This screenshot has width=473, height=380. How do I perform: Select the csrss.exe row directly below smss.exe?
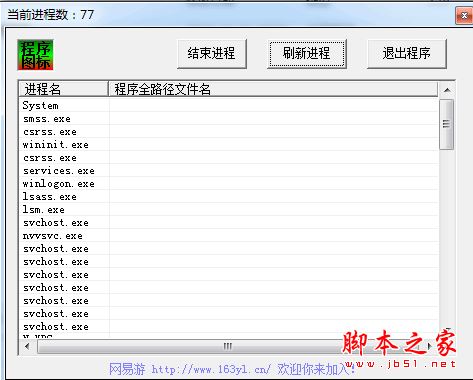click(229, 132)
